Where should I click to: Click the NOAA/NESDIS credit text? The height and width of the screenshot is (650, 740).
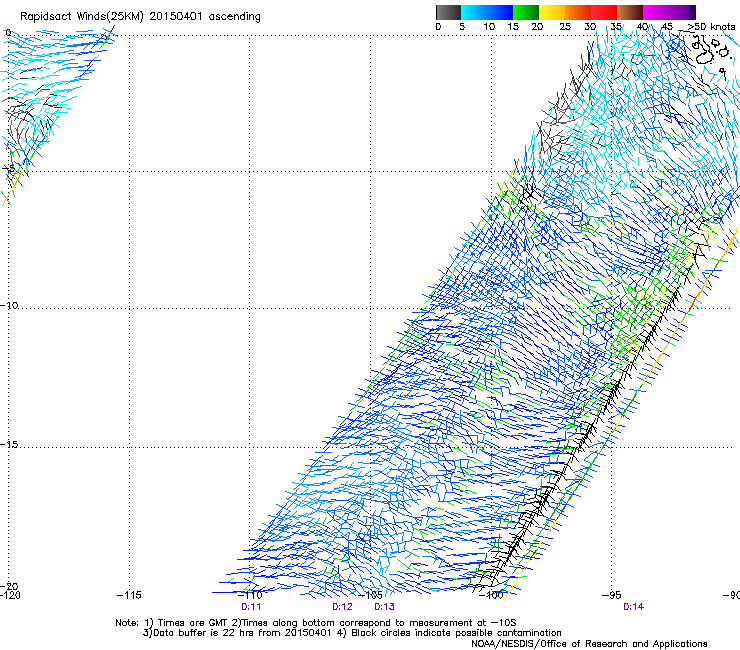click(589, 644)
